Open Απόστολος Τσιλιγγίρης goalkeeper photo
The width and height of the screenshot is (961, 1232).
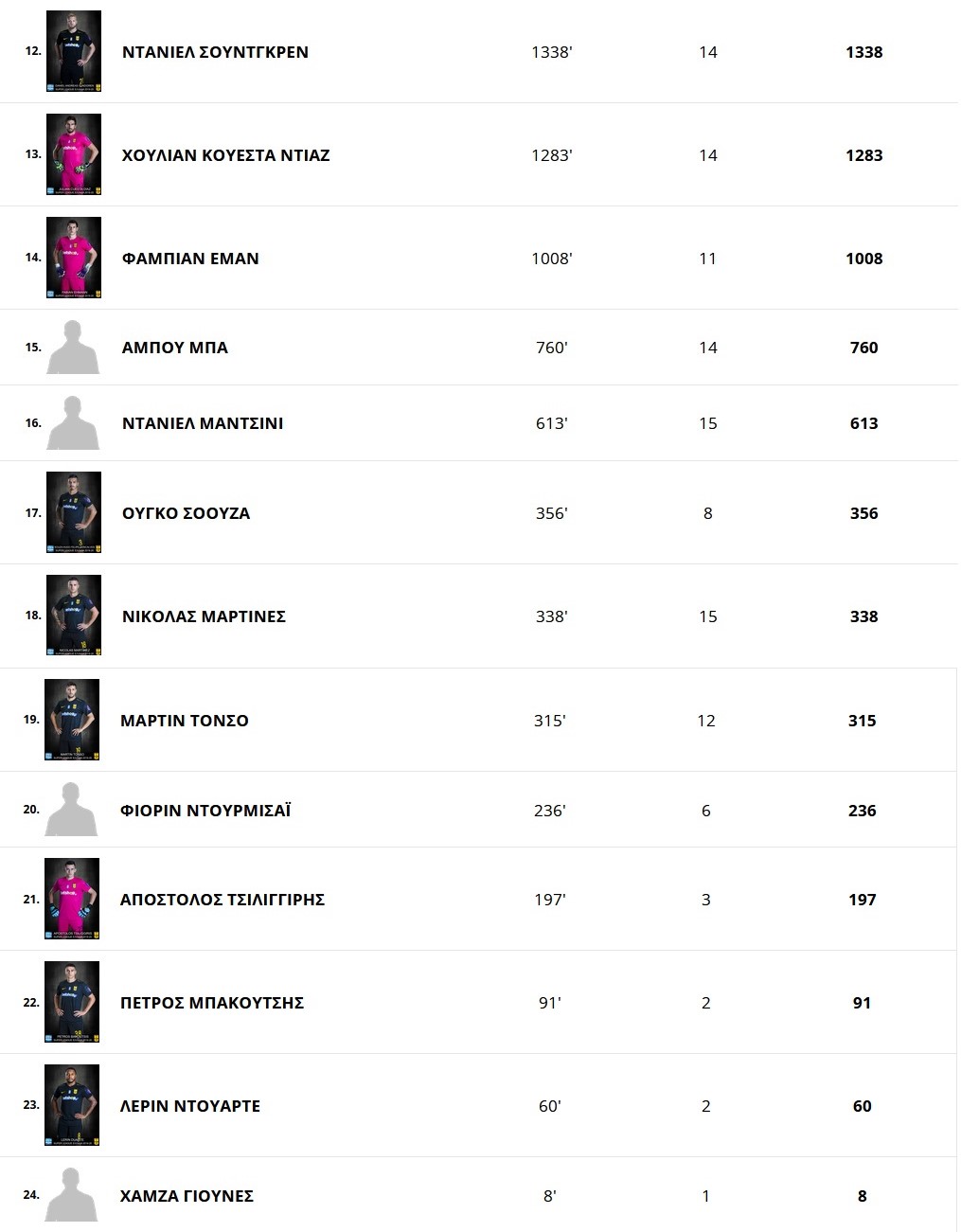click(x=72, y=899)
